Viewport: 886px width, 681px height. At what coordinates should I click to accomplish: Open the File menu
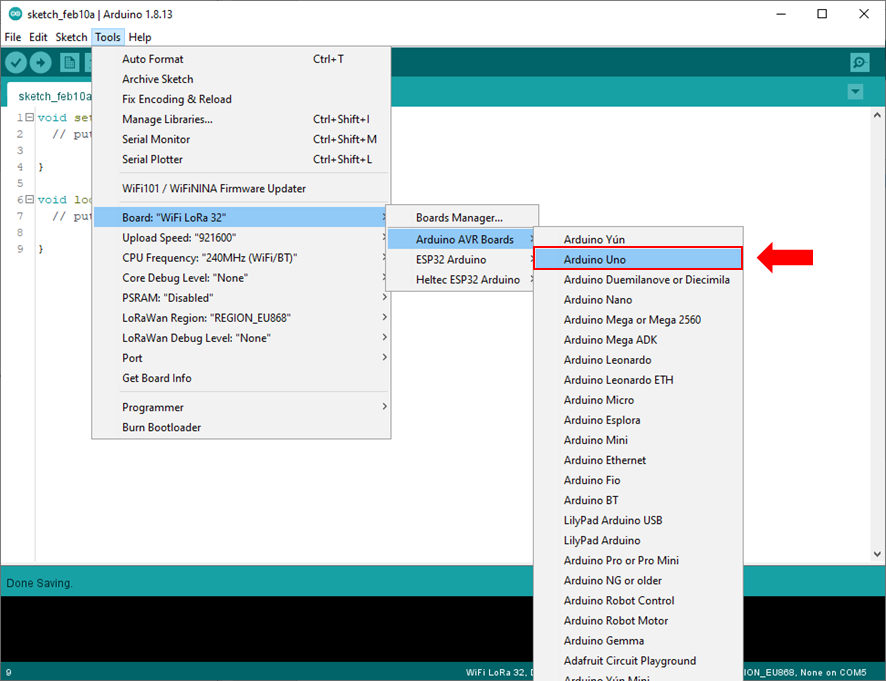pyautogui.click(x=12, y=37)
